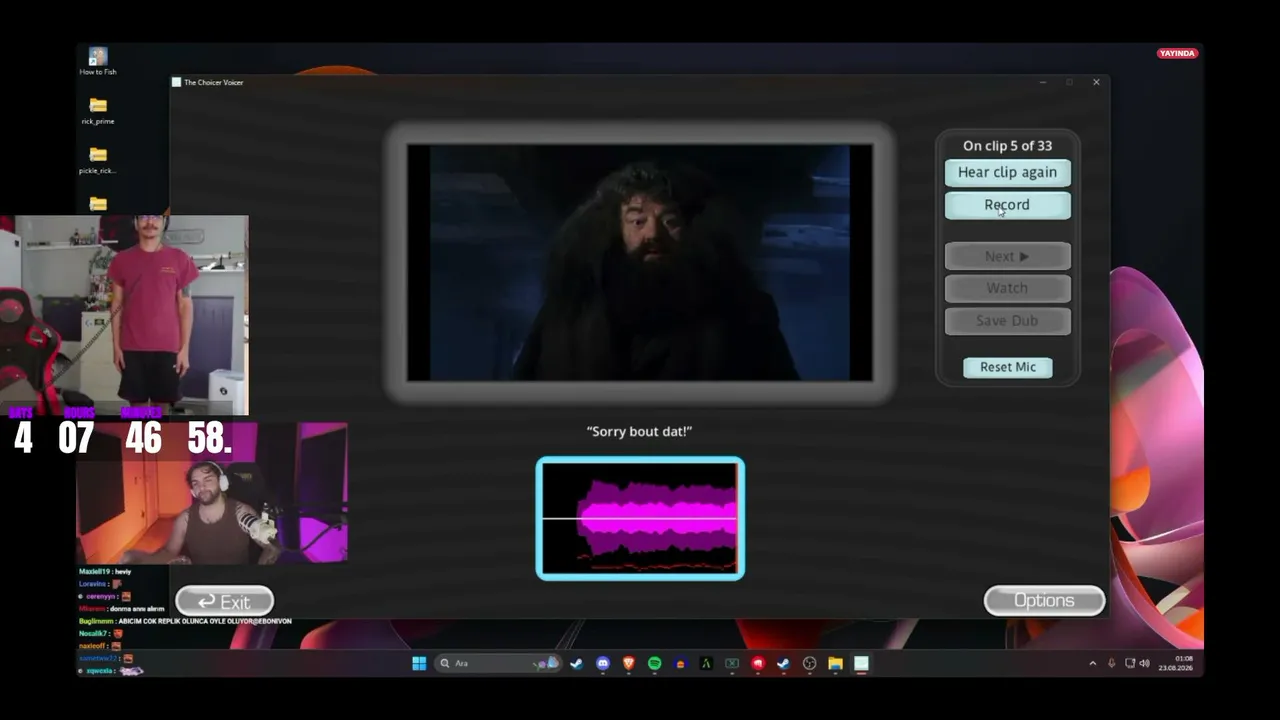Screen dimensions: 1280x720
Task: Open the Windows Start menu
Action: pos(419,663)
